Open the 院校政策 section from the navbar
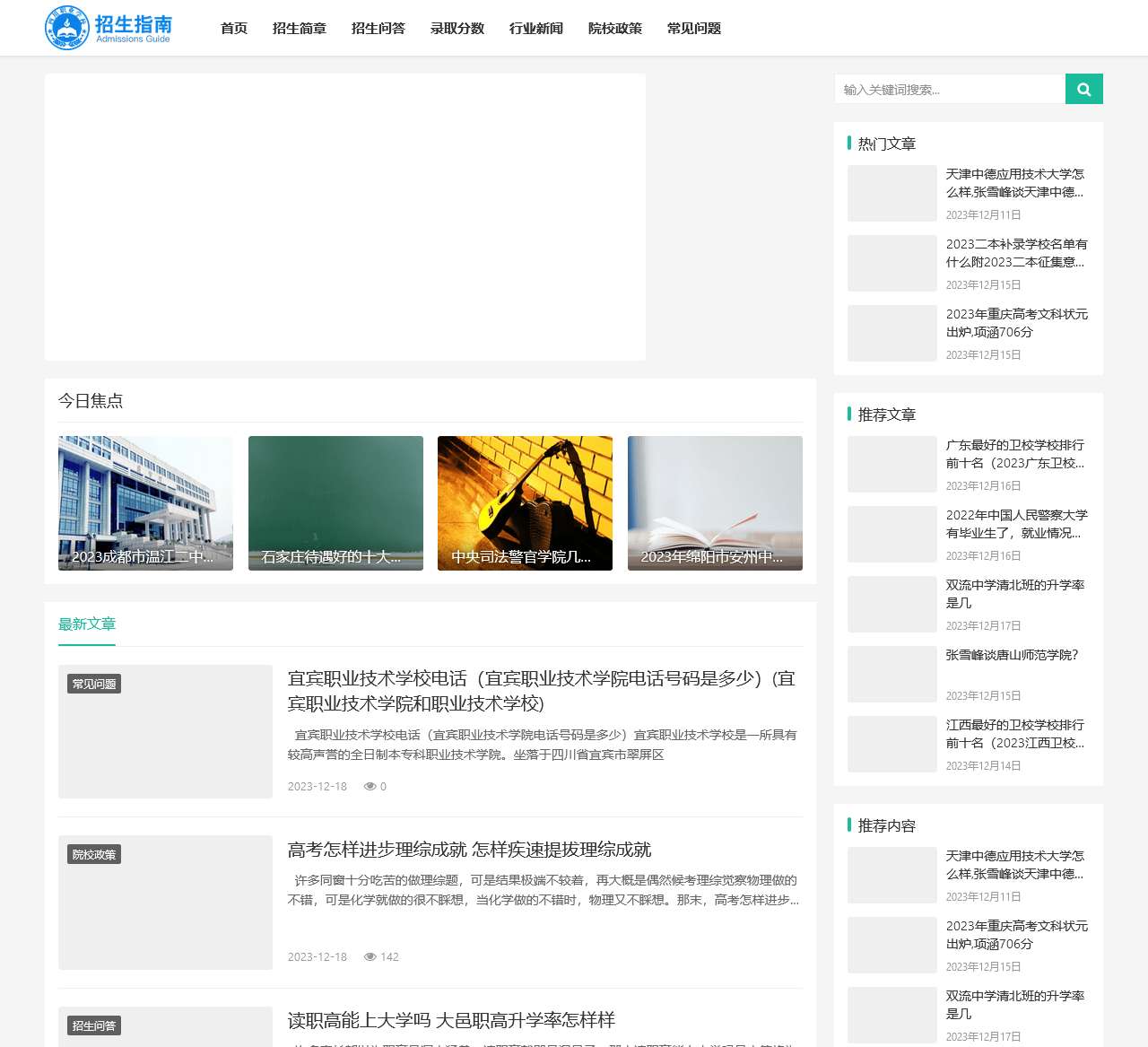 point(614,28)
